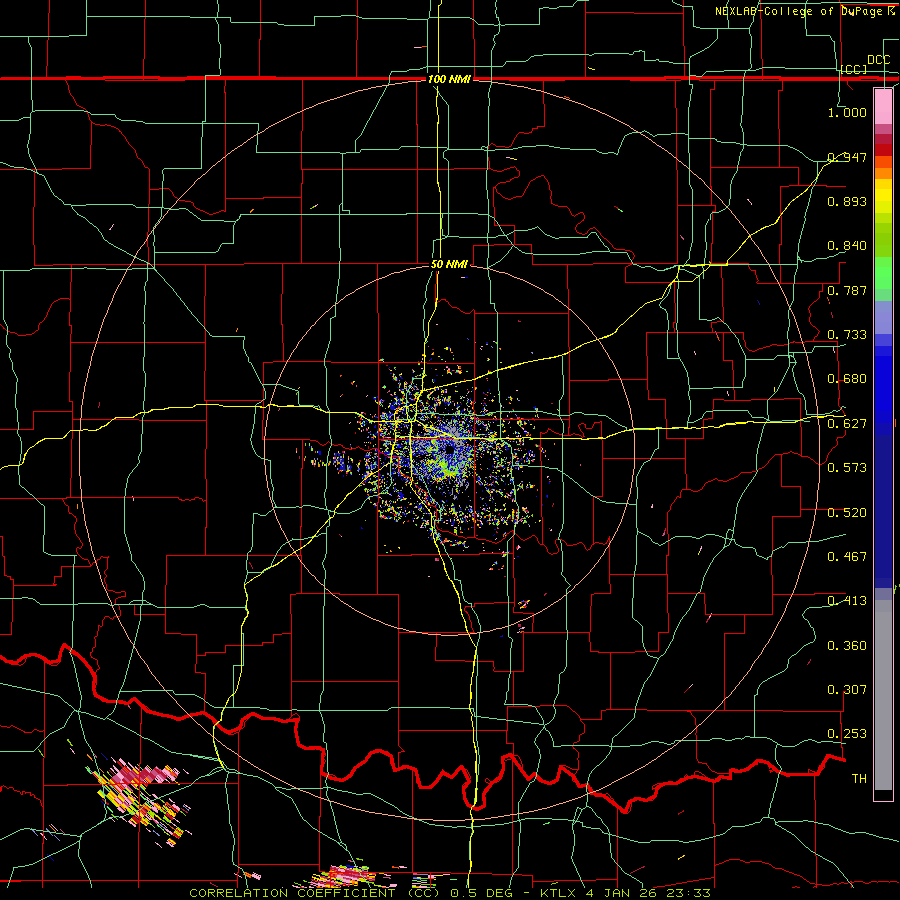The image size is (900, 900).
Task: Select the 0.840 value on the color scale
Action: (x=847, y=246)
